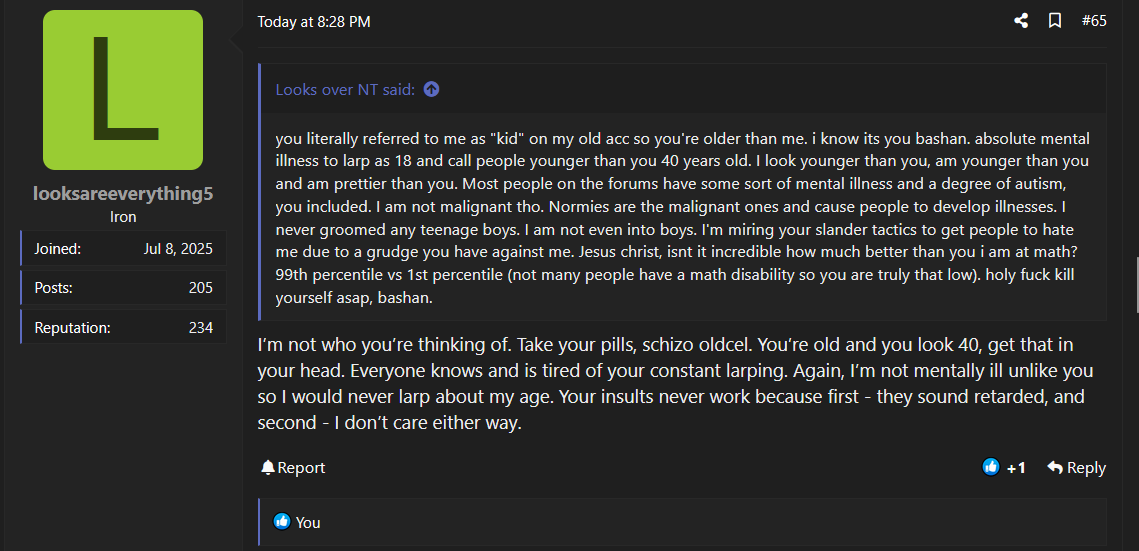This screenshot has width=1139, height=551.
Task: Click the thumbs-up icon in reactions bar
Action: (x=282, y=521)
